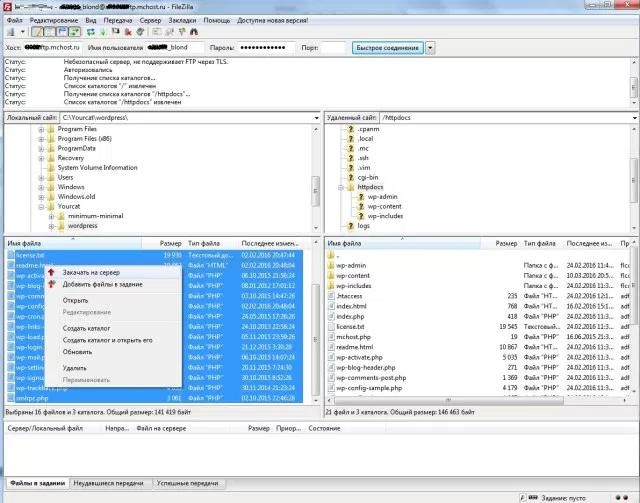This screenshot has width=640, height=503.
Task: Switch to Успешные передачи tab
Action: pyautogui.click(x=188, y=483)
